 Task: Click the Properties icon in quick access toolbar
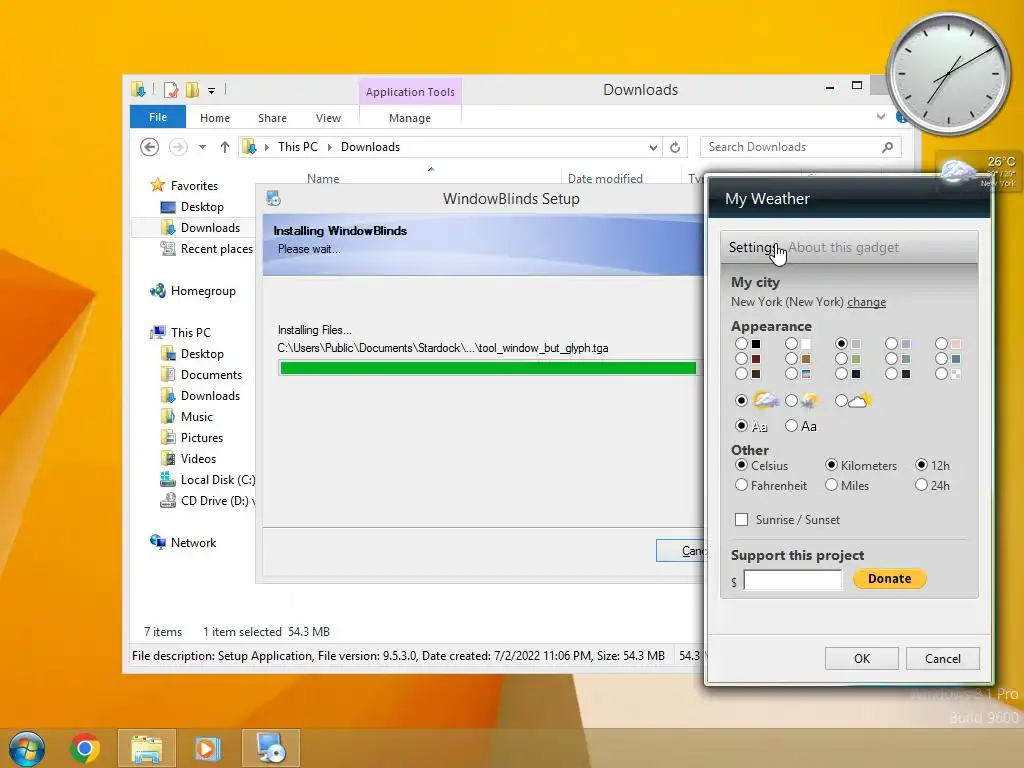coord(171,89)
